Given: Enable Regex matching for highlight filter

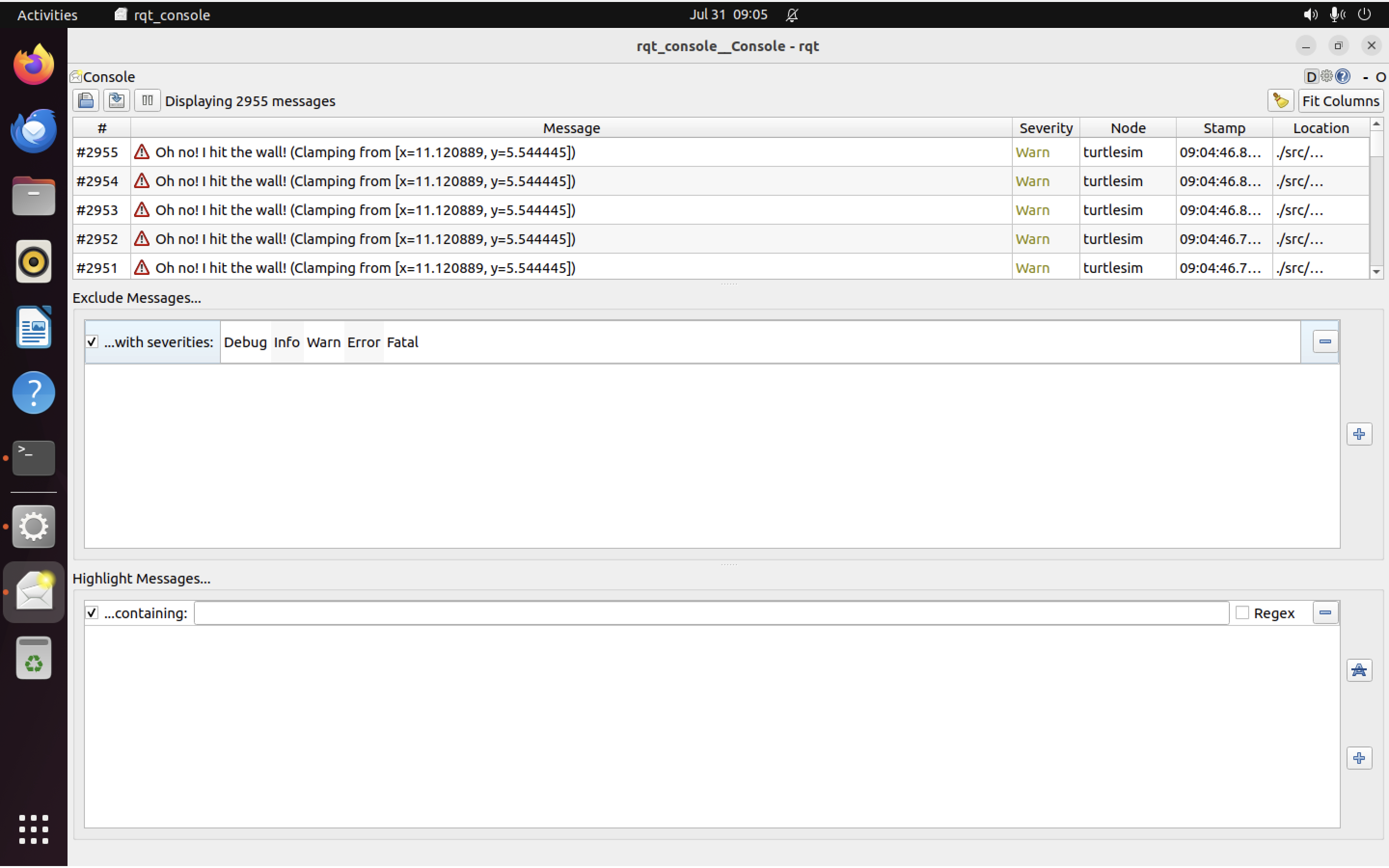Looking at the screenshot, I should click(1242, 612).
